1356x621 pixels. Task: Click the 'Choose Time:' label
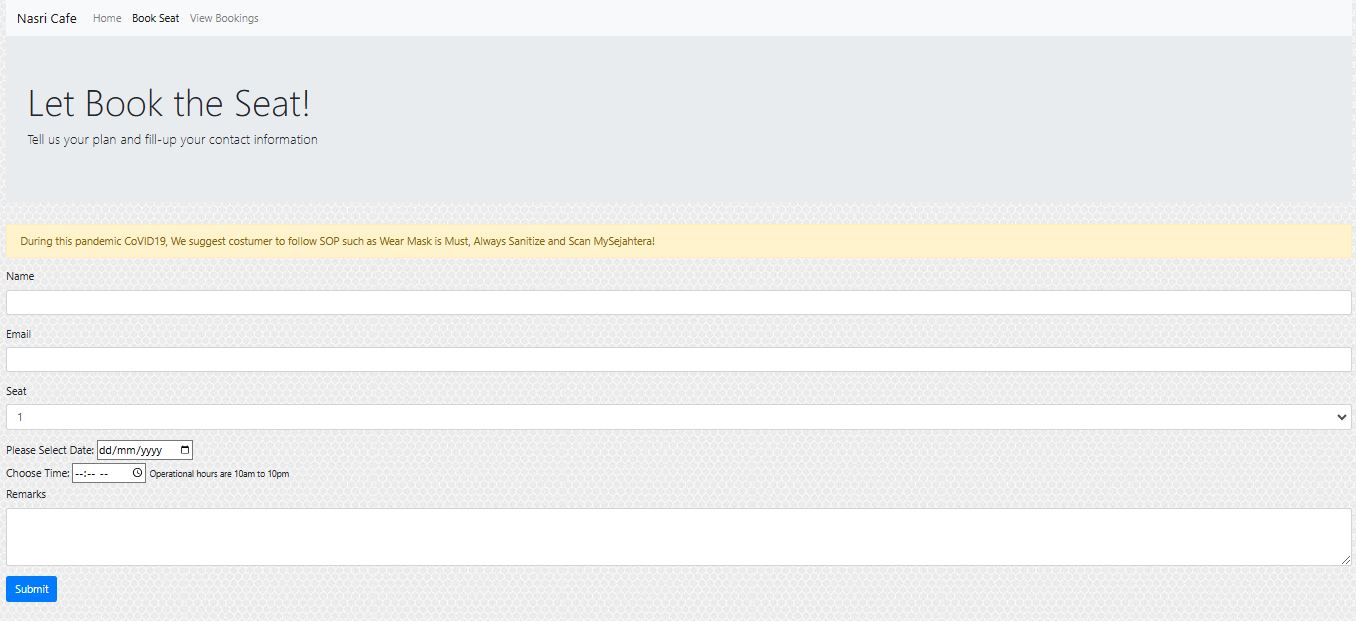[x=38, y=473]
